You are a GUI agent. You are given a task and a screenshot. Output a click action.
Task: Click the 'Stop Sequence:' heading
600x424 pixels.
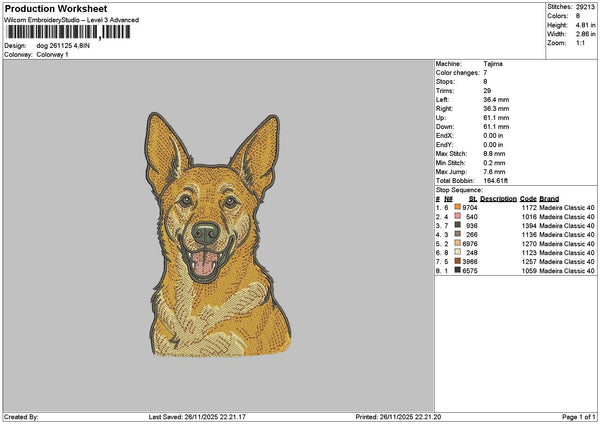[459, 190]
